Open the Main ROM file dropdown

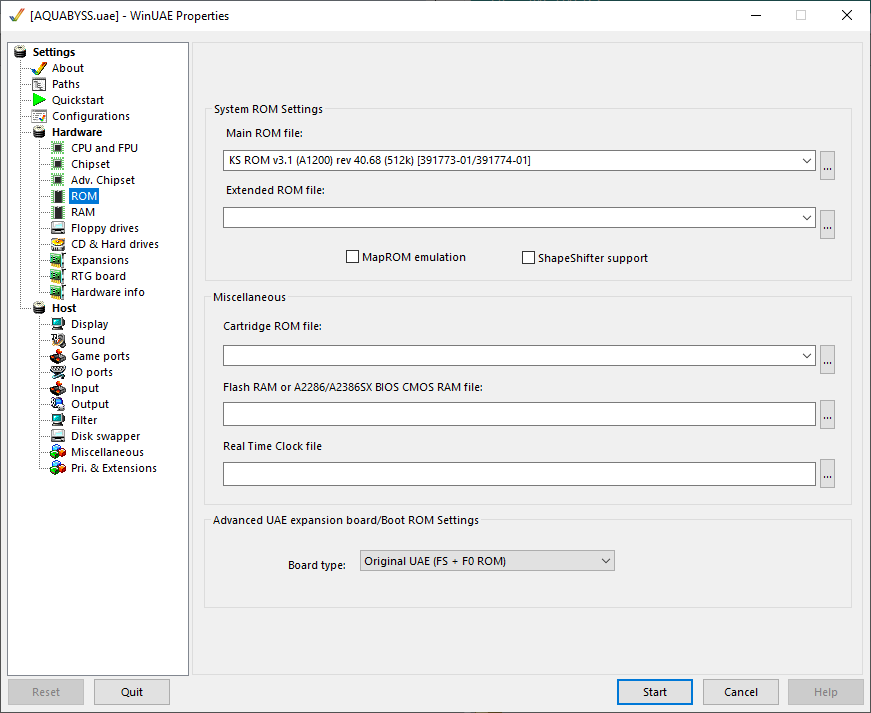click(x=807, y=160)
